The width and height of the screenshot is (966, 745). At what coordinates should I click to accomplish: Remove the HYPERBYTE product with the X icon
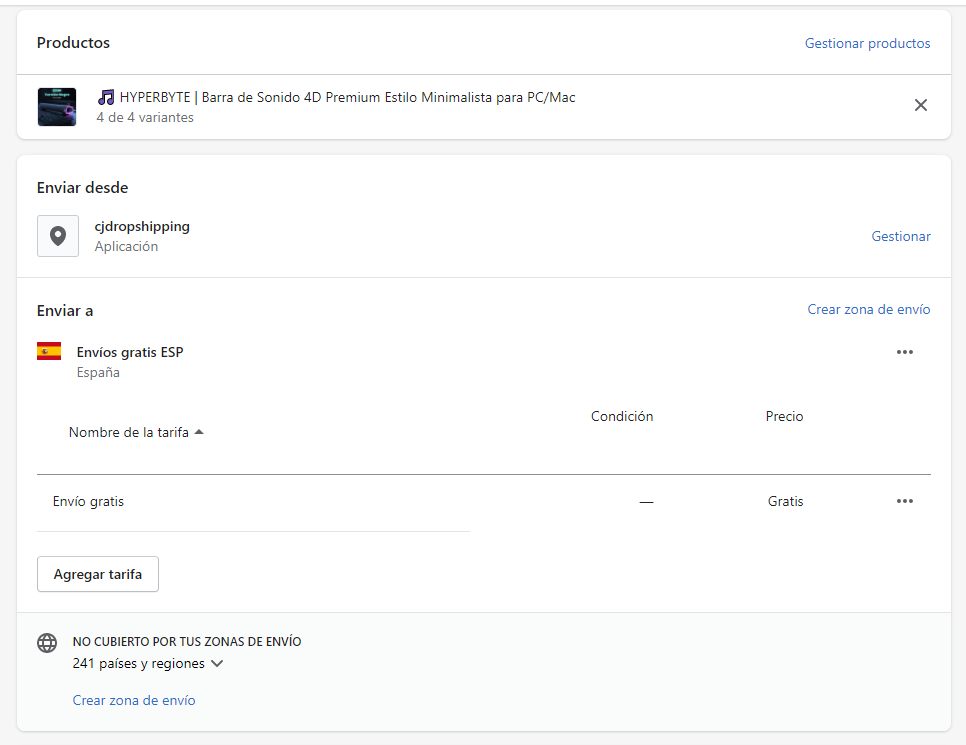[921, 105]
